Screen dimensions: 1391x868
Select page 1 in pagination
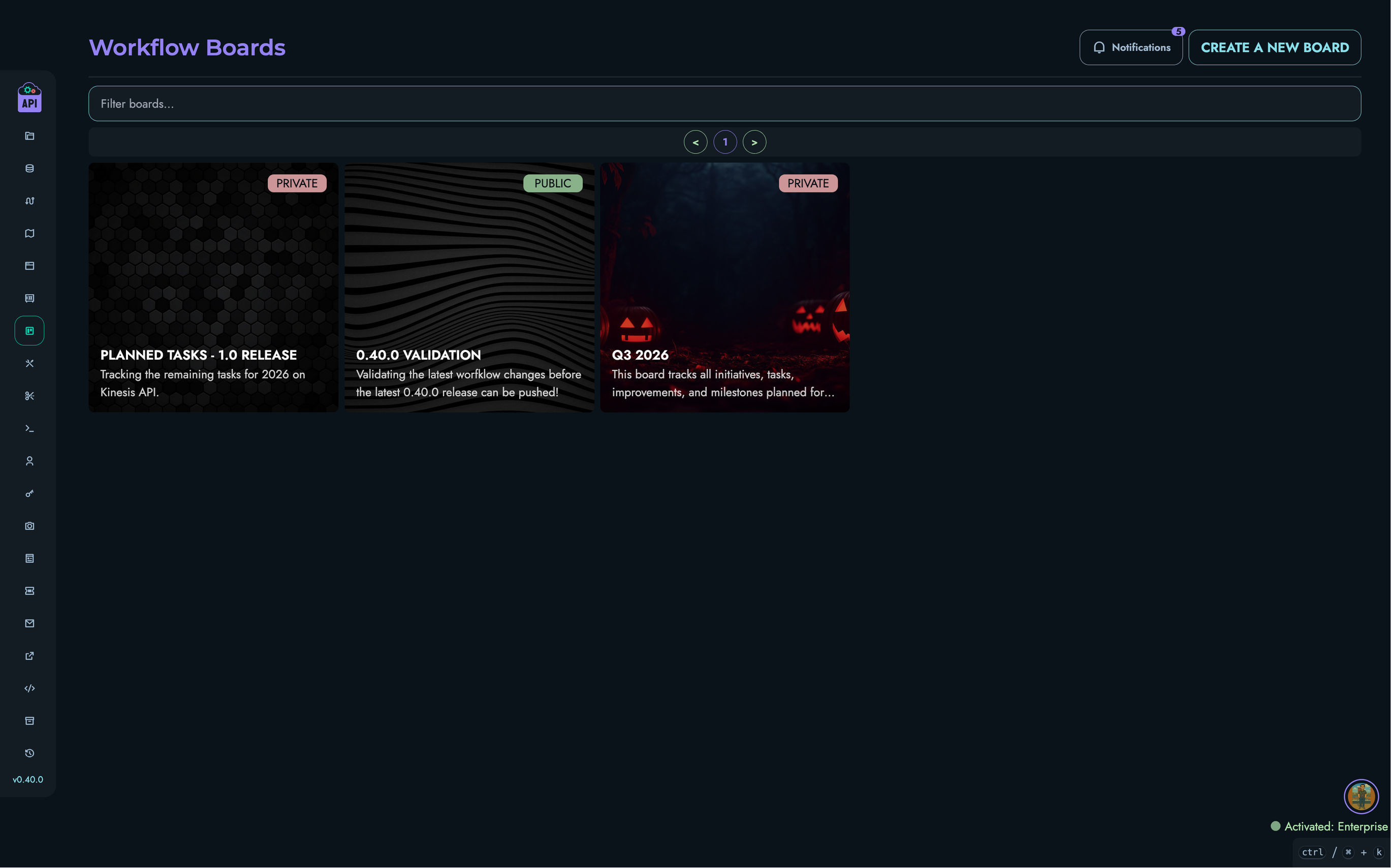(x=725, y=142)
